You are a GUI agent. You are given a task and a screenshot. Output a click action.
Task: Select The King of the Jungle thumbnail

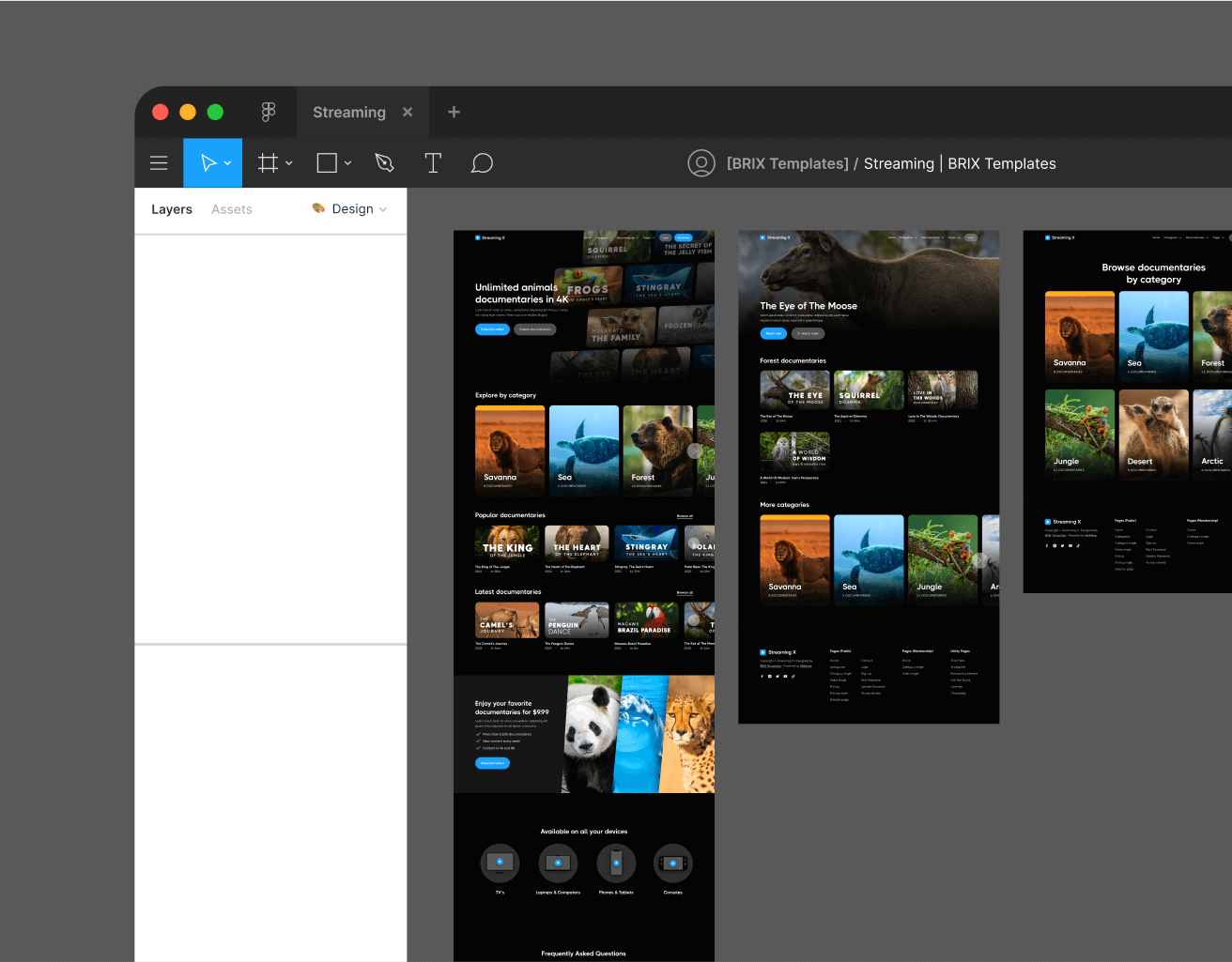coord(507,543)
